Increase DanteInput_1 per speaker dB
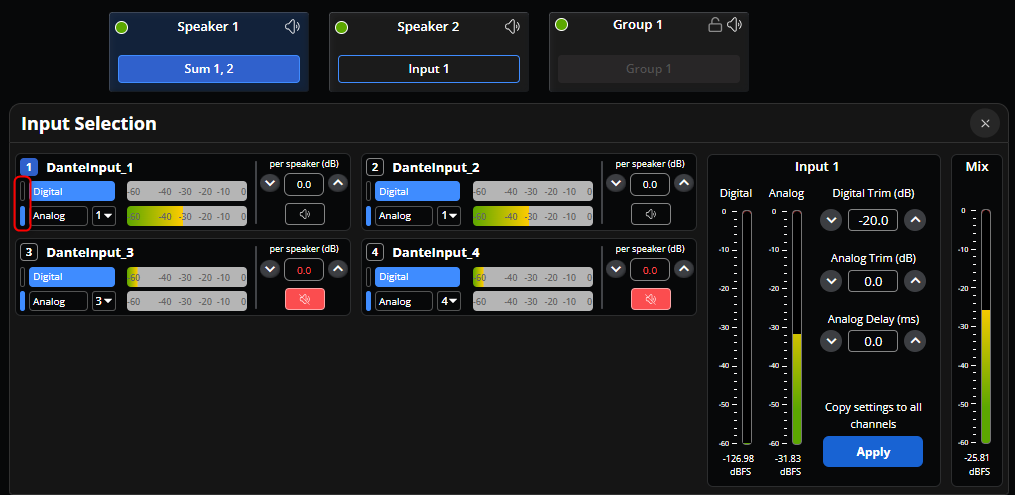 point(338,184)
